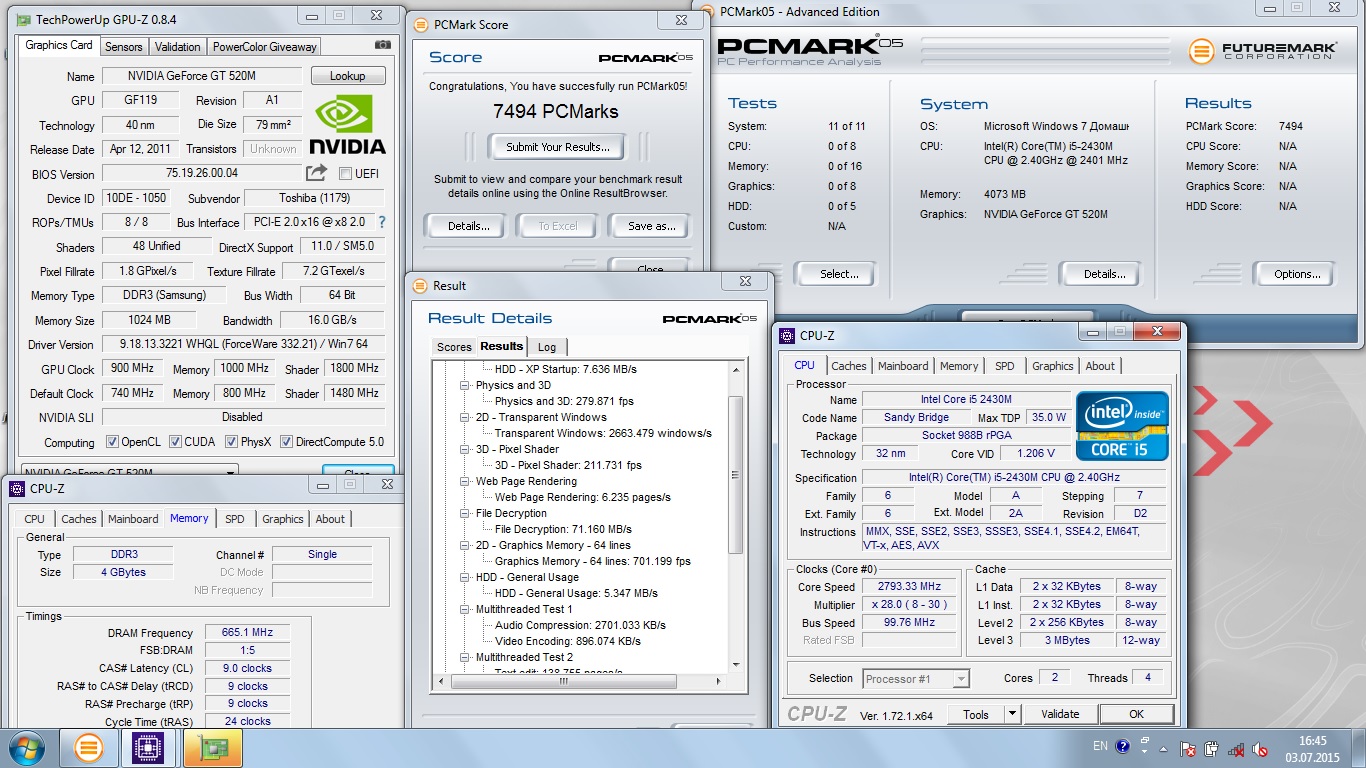The height and width of the screenshot is (768, 1366).
Task: Click the Futuremark logo in PCMark05
Action: (1262, 51)
